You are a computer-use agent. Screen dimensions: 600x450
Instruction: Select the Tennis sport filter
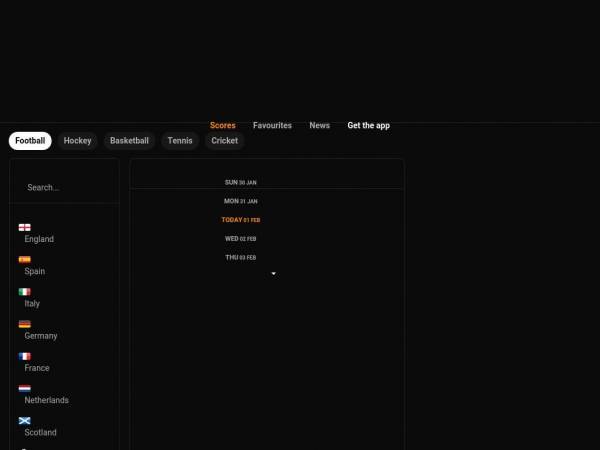(x=180, y=141)
